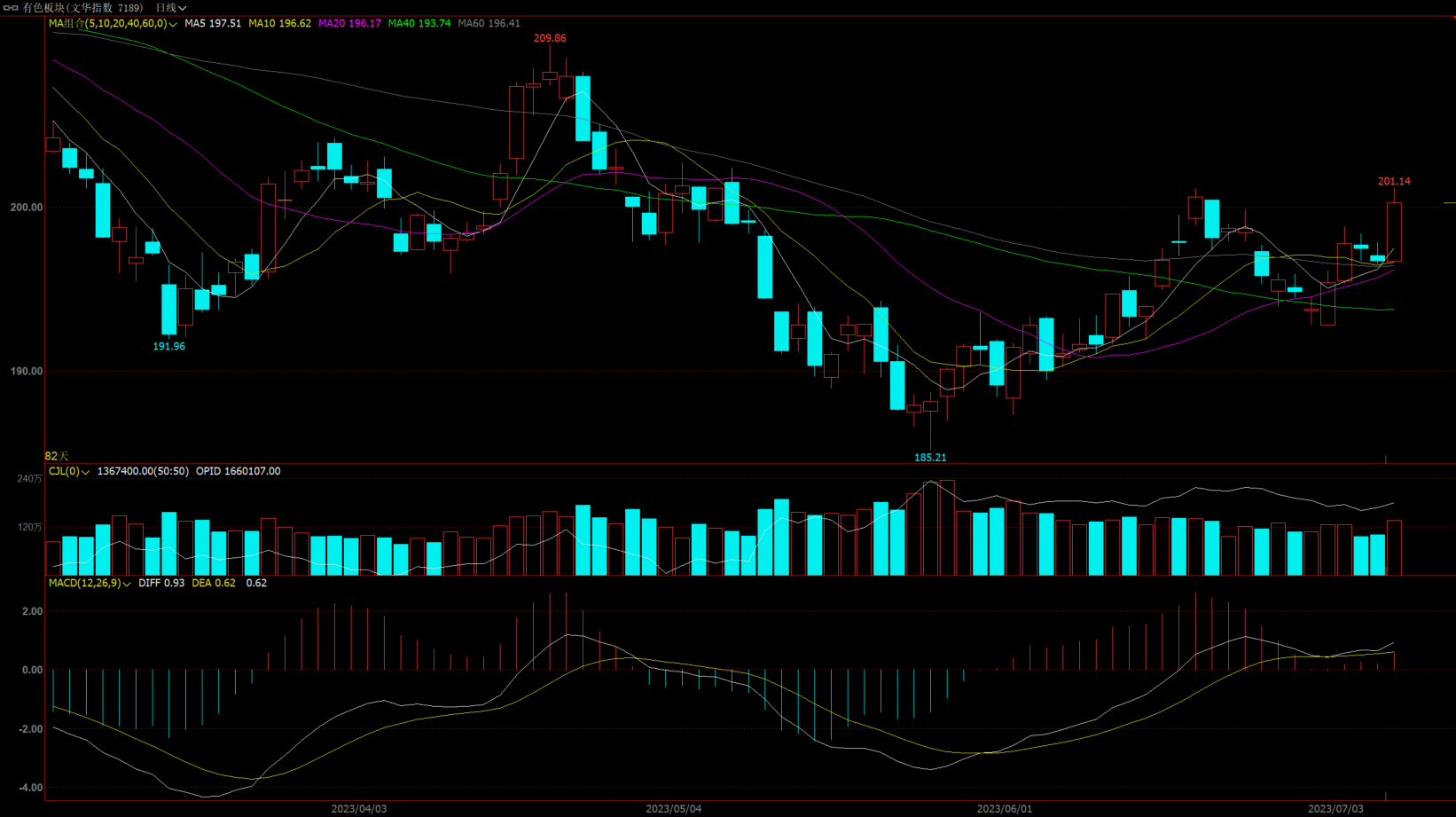This screenshot has width=1456, height=817.
Task: Click the 201.14 price label
Action: coord(1394,182)
